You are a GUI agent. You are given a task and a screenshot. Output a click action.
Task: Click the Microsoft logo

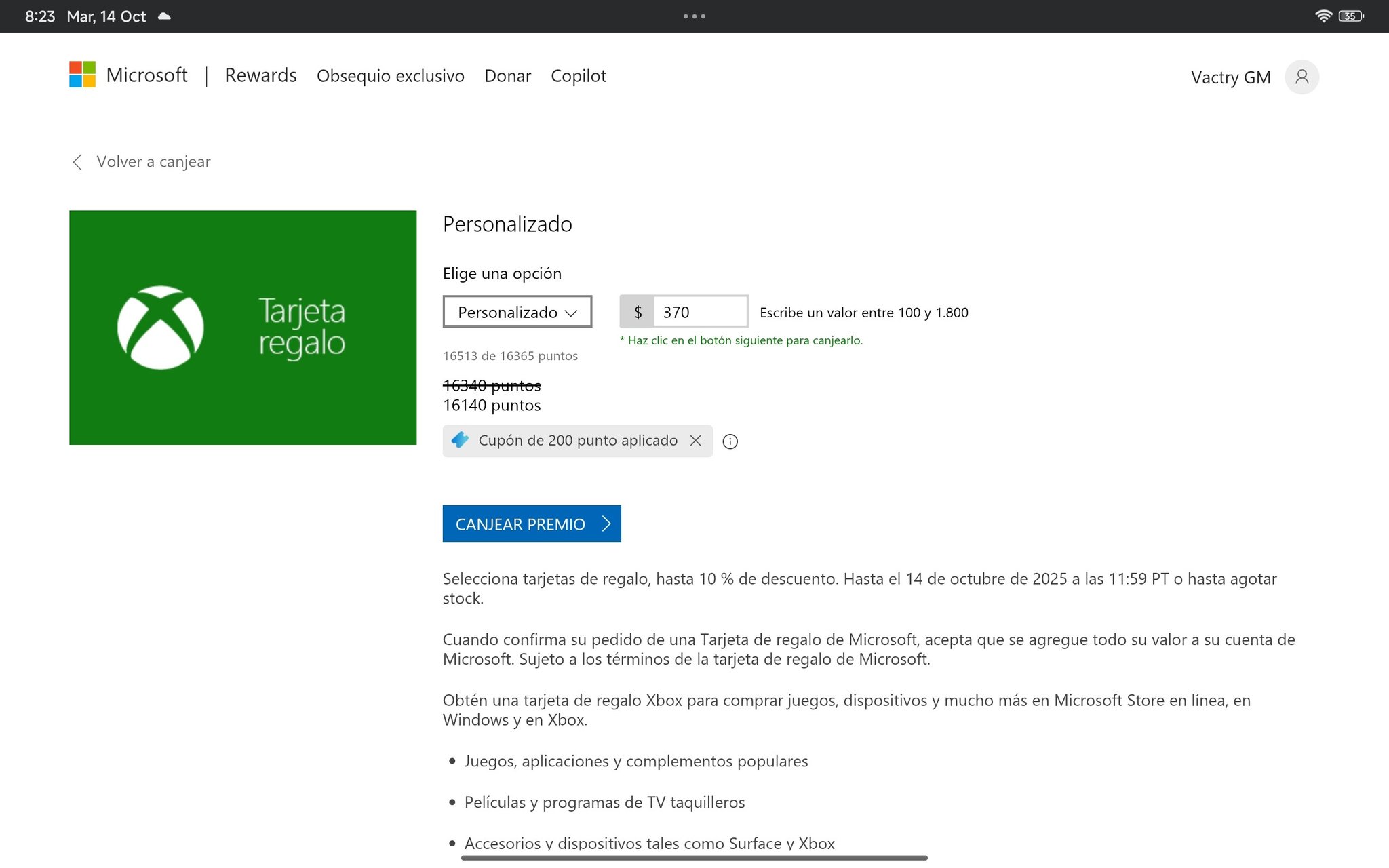(82, 75)
